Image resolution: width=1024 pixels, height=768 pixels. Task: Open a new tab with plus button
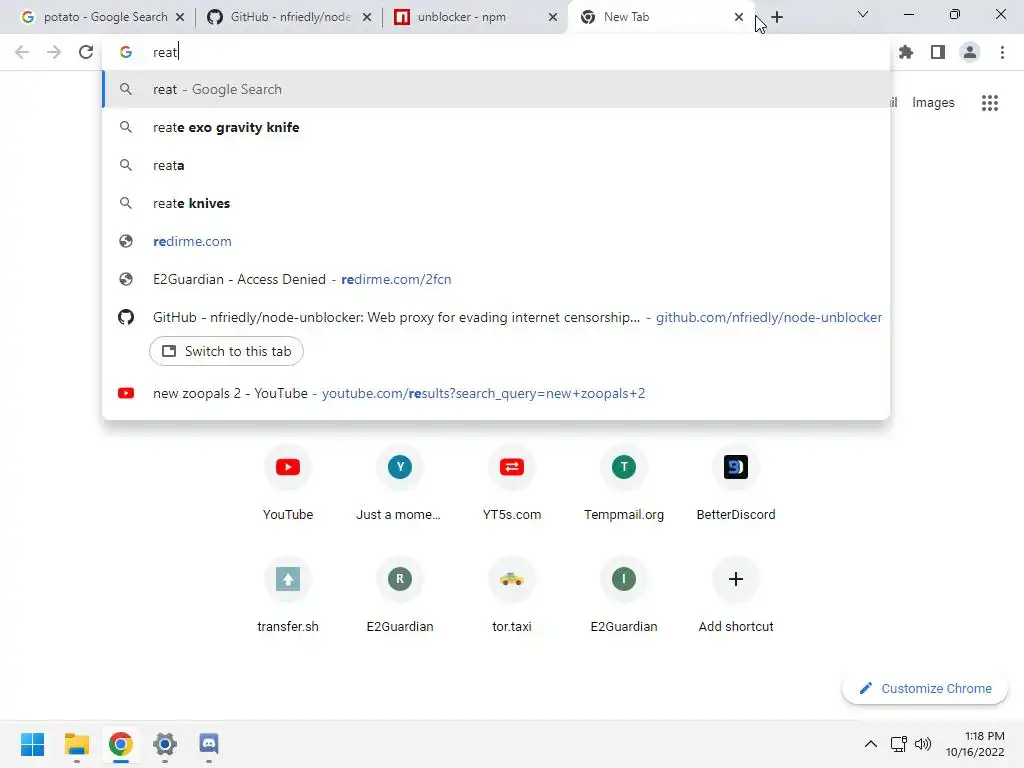776,17
